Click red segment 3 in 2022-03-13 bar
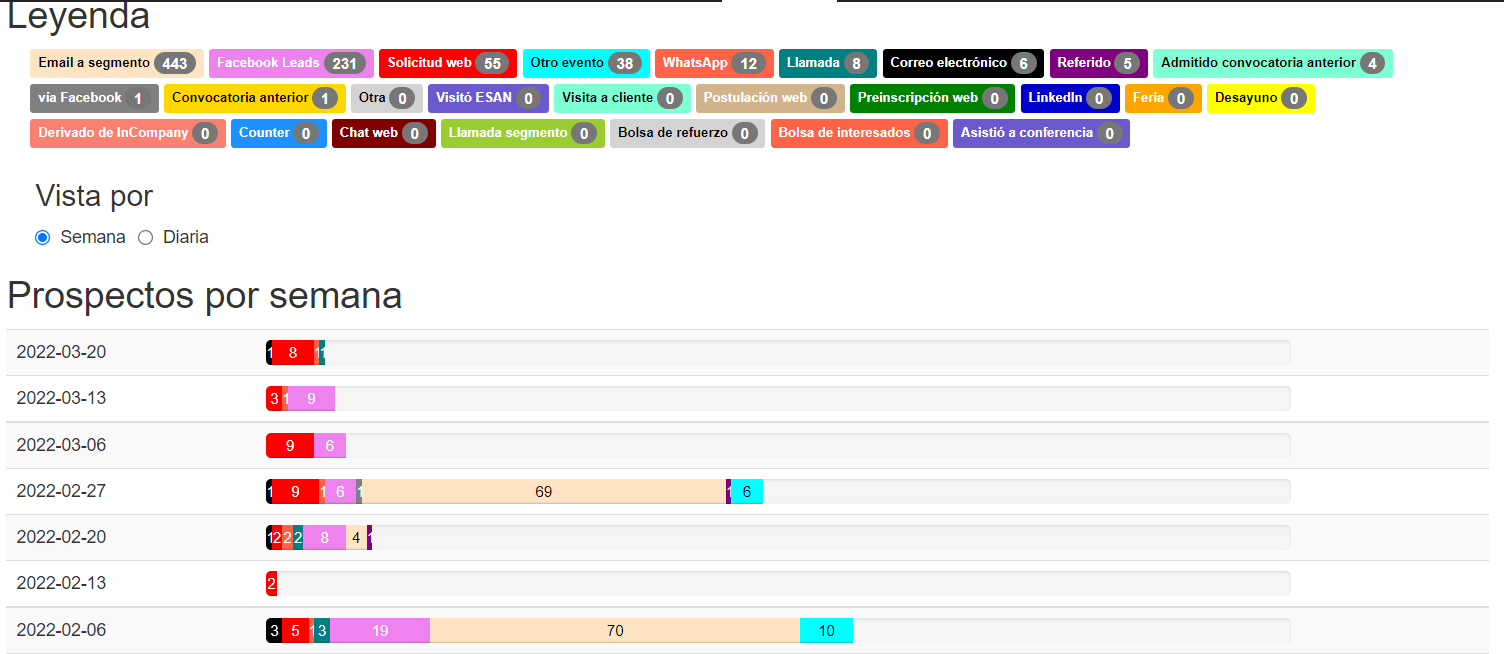The width and height of the screenshot is (1504, 654). (x=274, y=398)
